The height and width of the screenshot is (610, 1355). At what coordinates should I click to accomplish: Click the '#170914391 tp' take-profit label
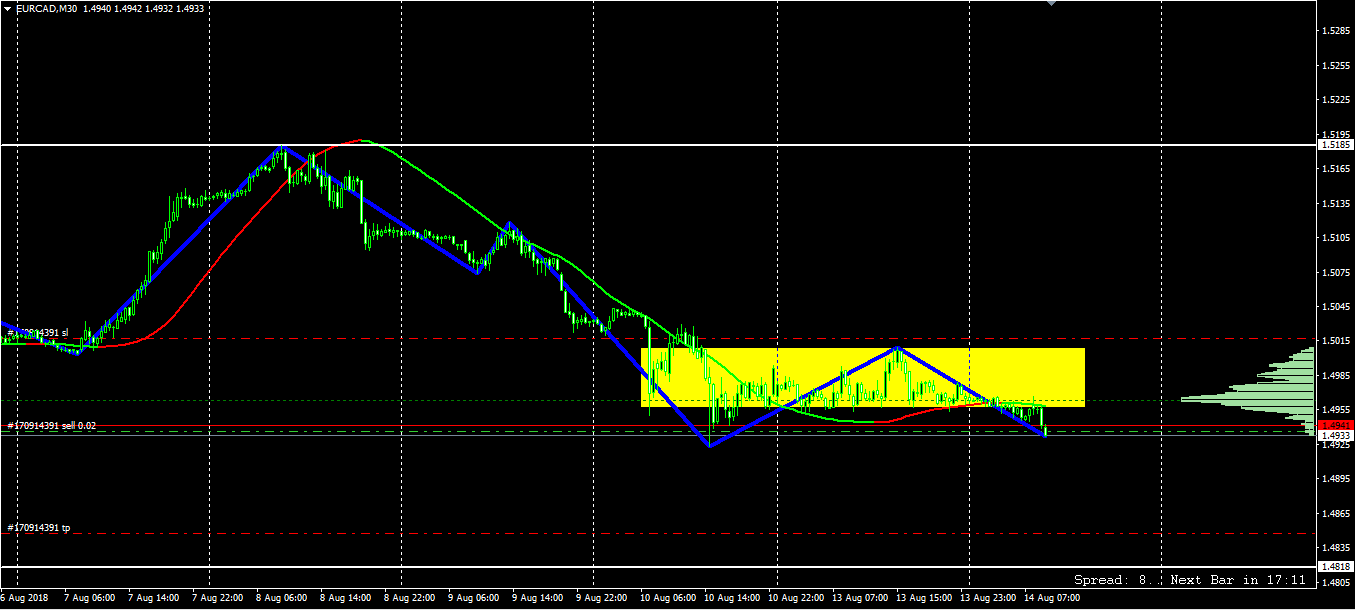point(39,527)
